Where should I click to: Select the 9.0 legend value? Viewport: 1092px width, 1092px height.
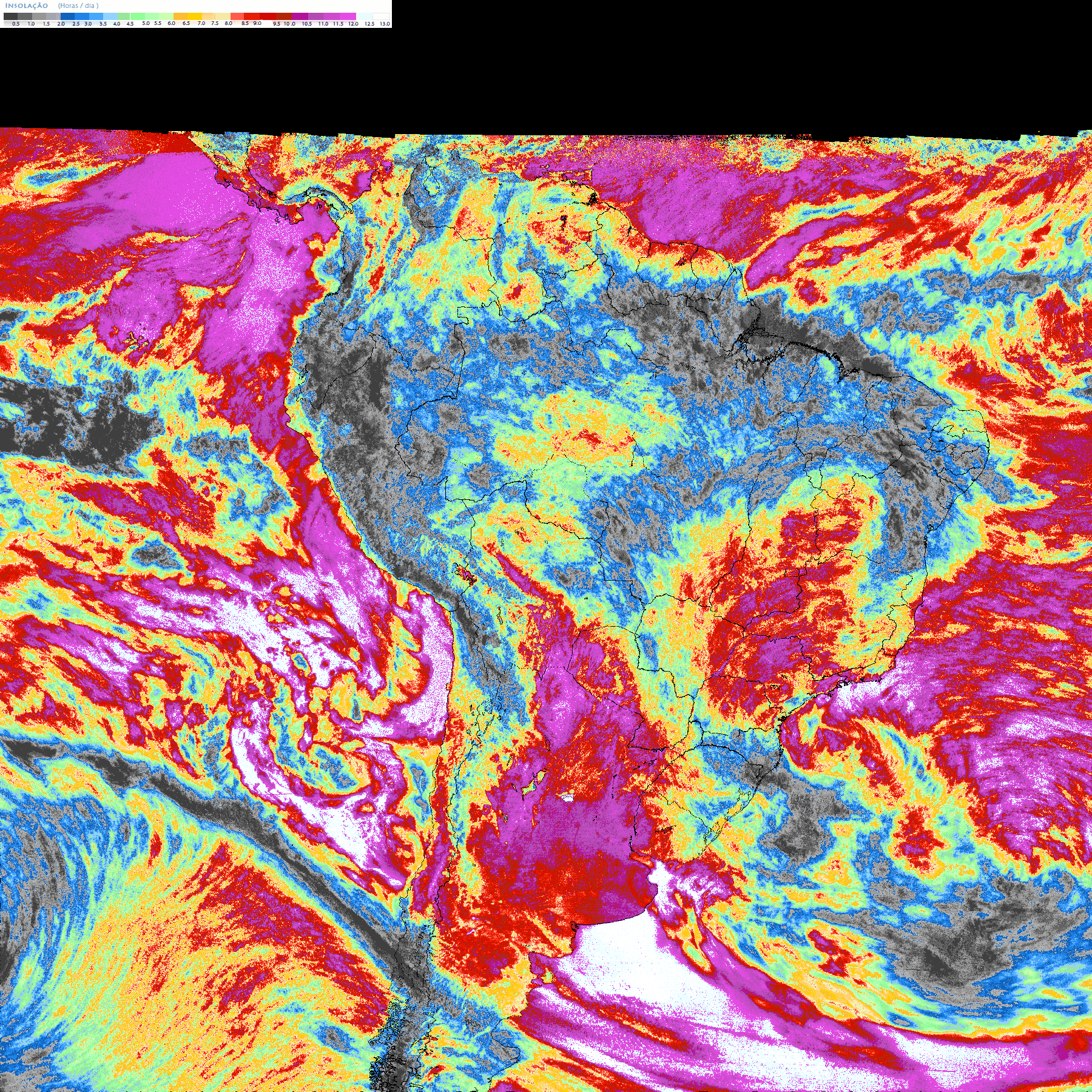pos(257,23)
